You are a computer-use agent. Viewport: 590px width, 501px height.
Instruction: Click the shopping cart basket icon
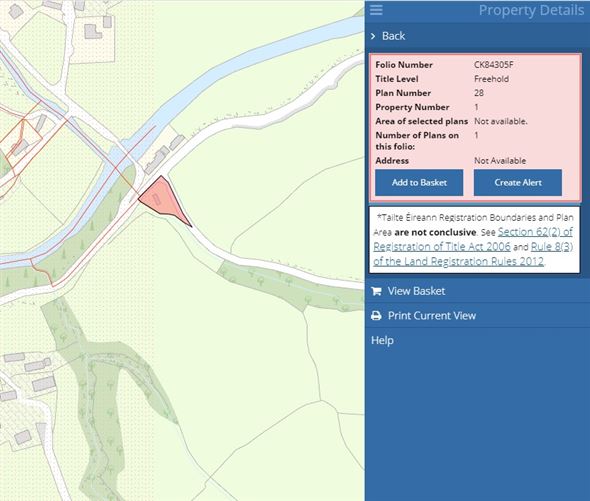(x=376, y=291)
